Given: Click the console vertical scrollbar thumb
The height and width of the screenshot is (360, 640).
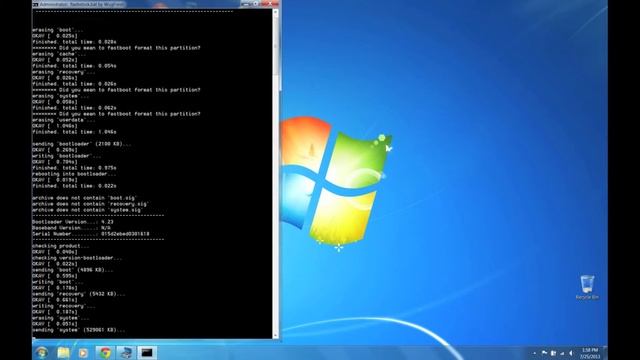Looking at the screenshot, I should tap(276, 45).
